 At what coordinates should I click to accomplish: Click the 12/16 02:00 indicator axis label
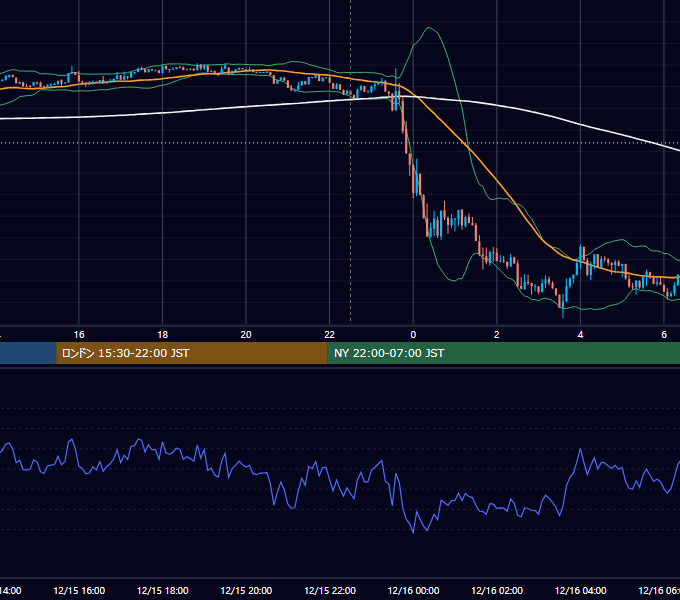(x=497, y=591)
